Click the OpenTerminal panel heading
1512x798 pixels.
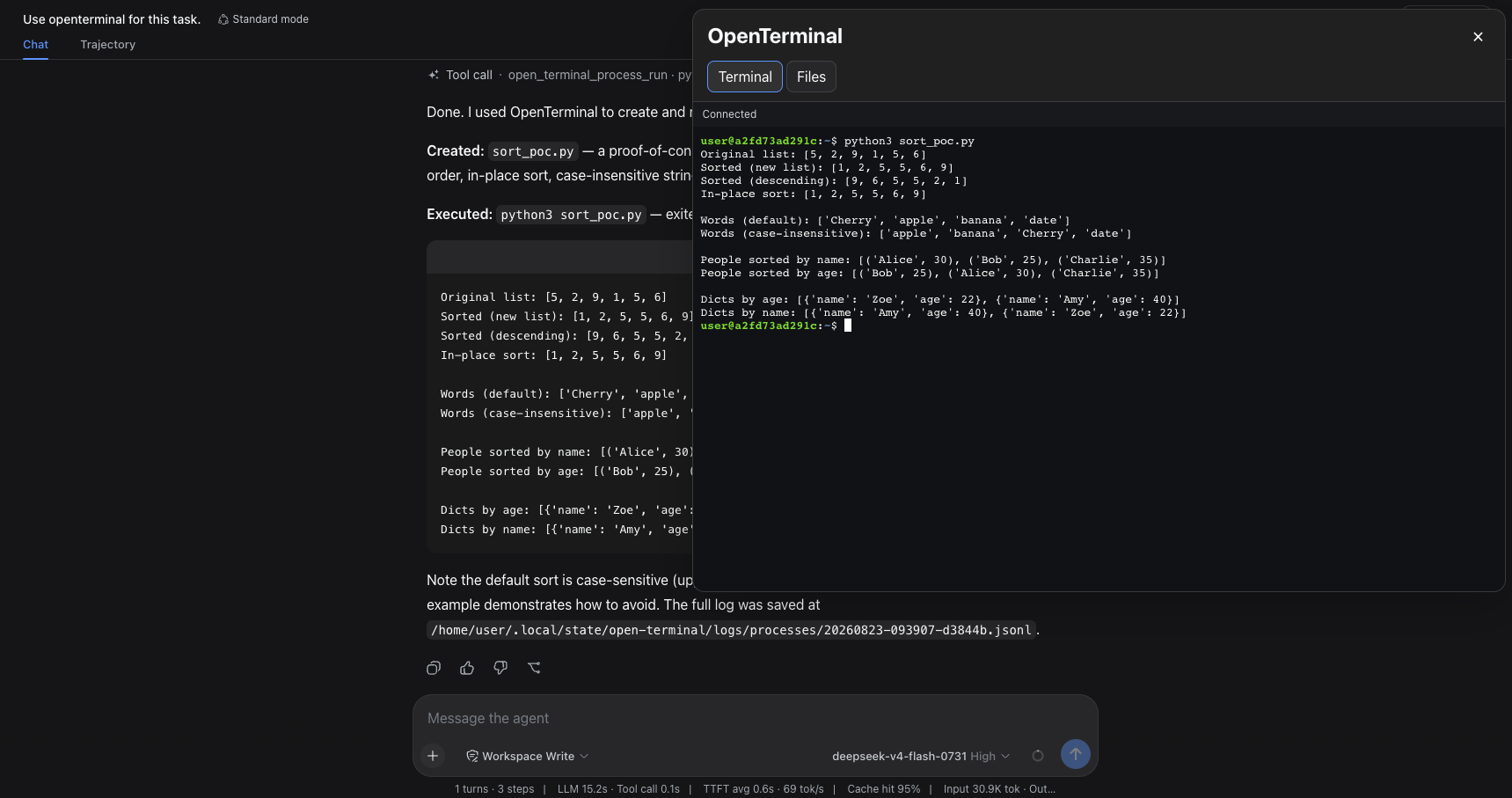pos(775,36)
